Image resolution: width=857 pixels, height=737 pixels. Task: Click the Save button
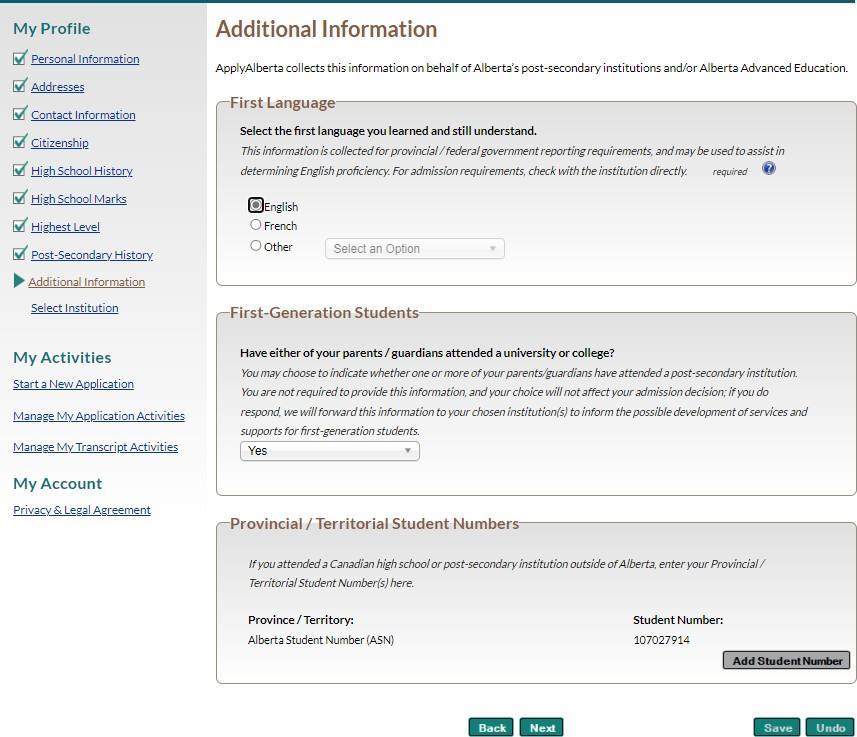tap(777, 728)
